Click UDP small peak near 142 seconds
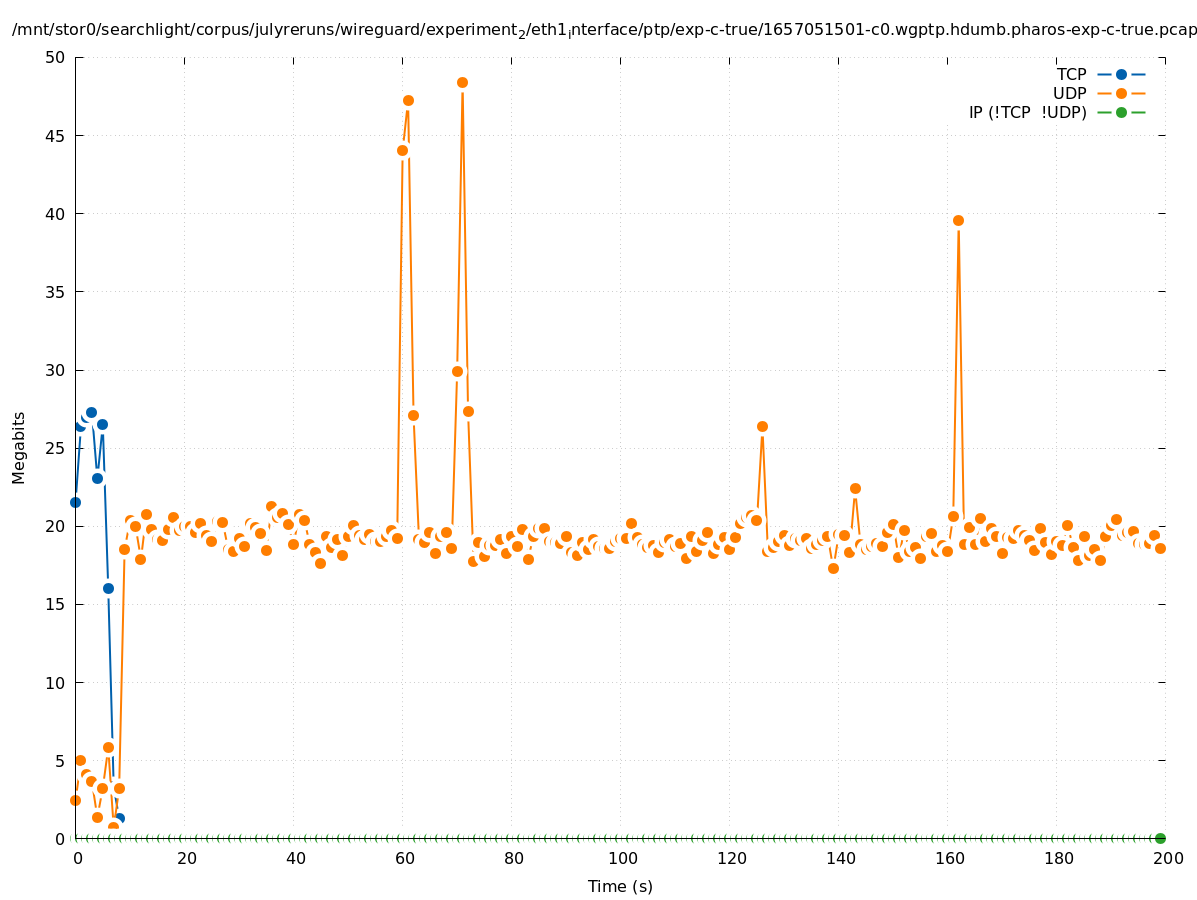The height and width of the screenshot is (900, 1197). coord(855,488)
